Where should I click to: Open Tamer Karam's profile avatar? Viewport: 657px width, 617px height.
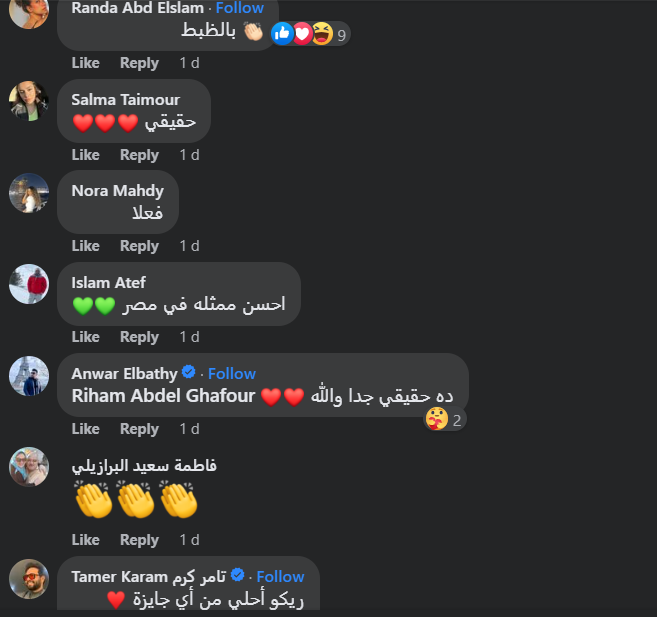click(29, 579)
